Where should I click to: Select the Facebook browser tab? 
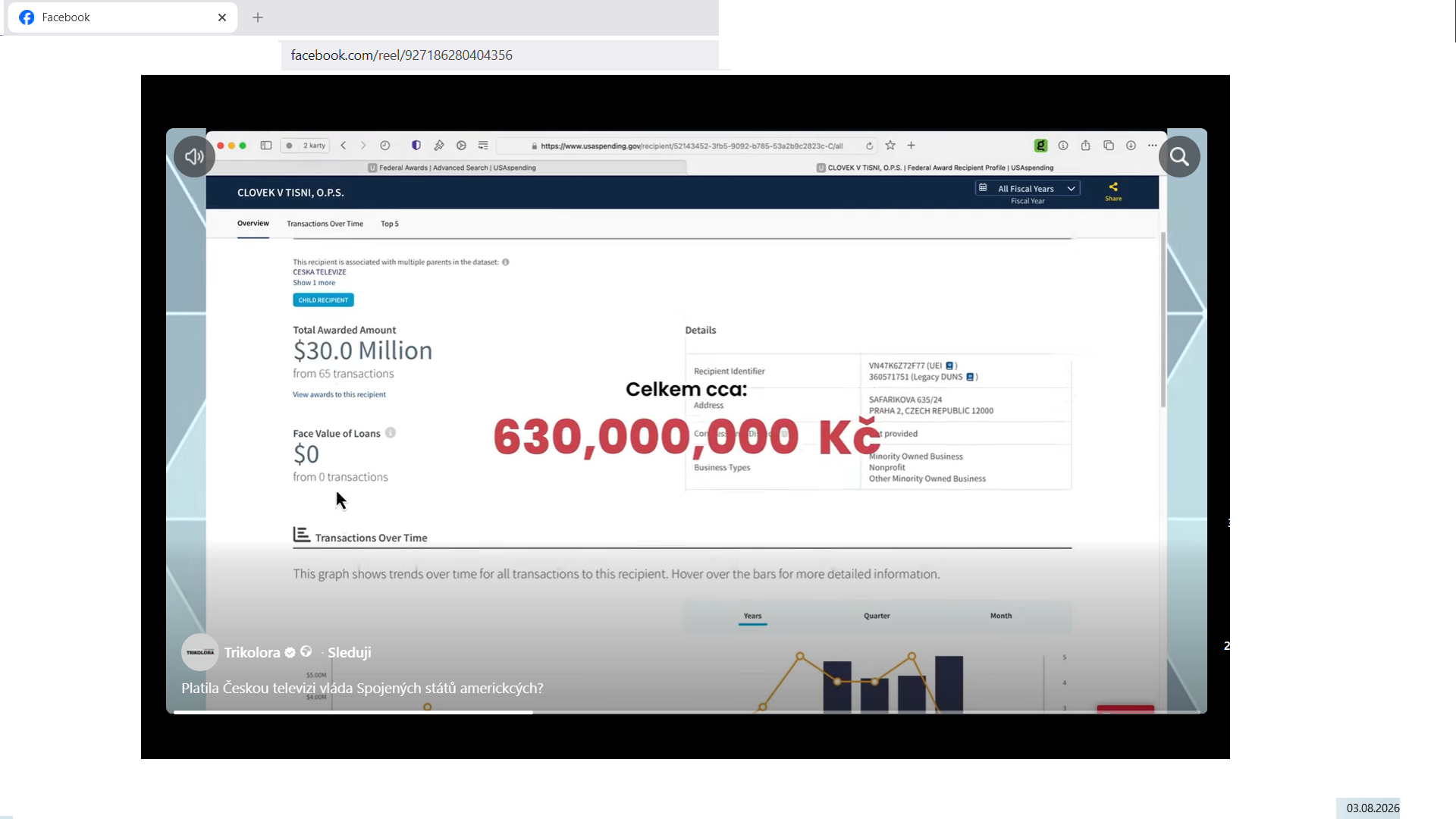click(x=123, y=17)
